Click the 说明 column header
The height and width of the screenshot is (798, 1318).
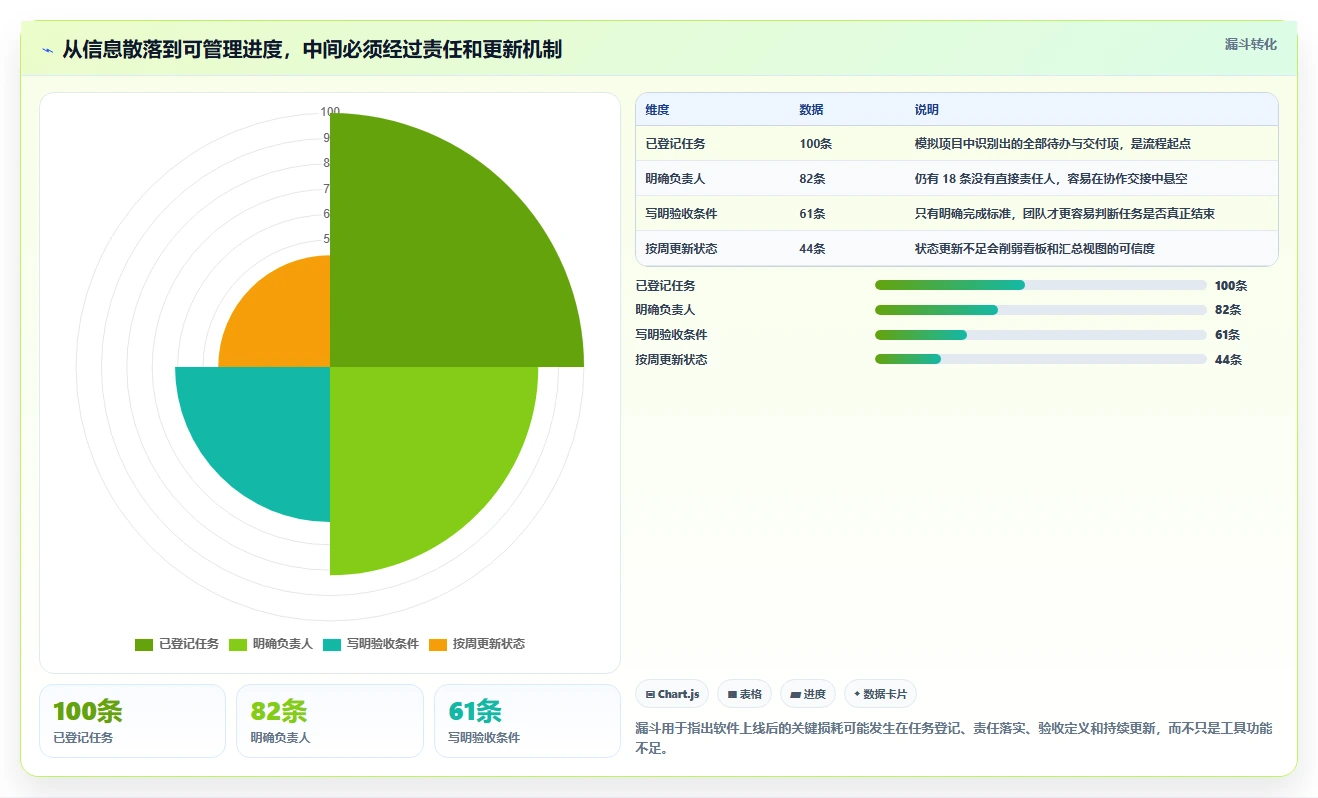tap(926, 110)
